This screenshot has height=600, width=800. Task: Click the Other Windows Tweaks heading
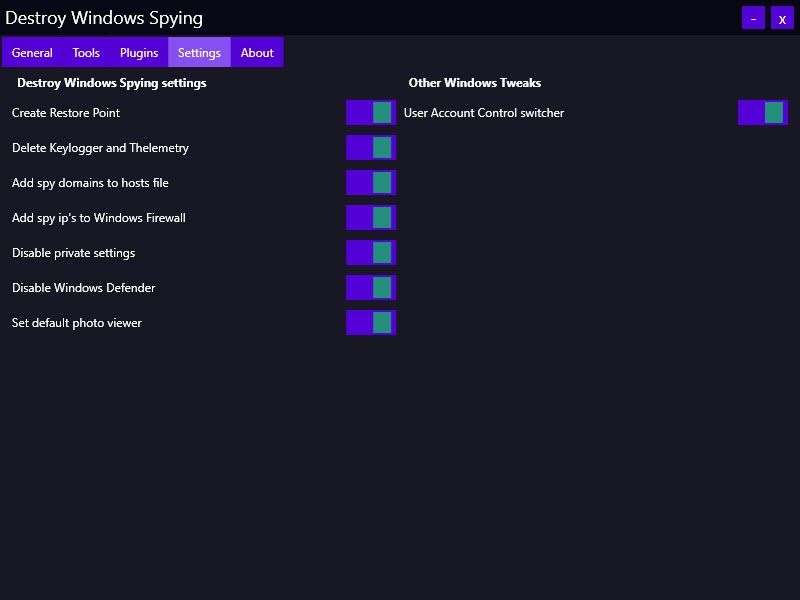pyautogui.click(x=474, y=83)
